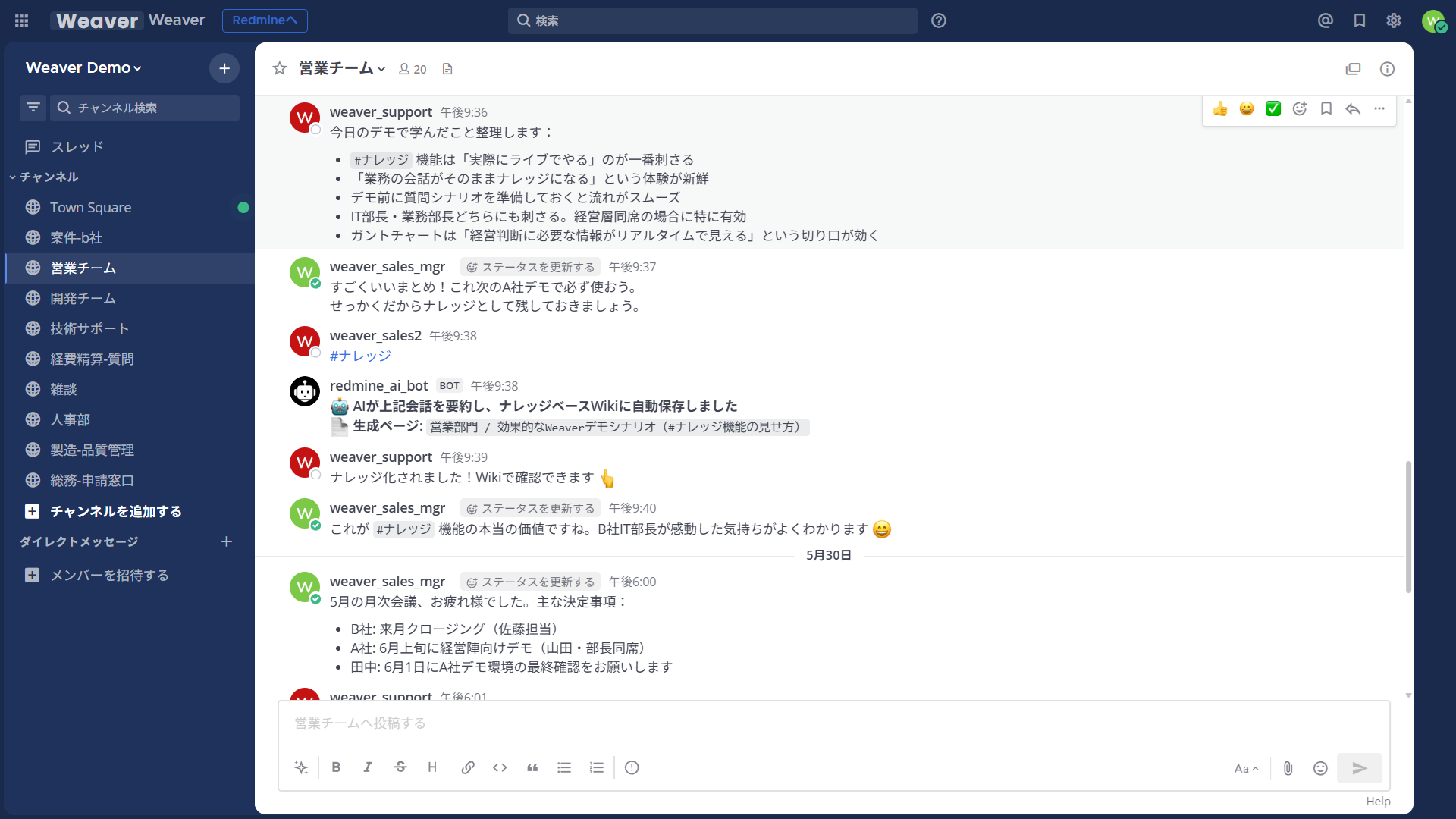
Task: Click in the 営業チームへ投稿する message box
Action: click(833, 723)
